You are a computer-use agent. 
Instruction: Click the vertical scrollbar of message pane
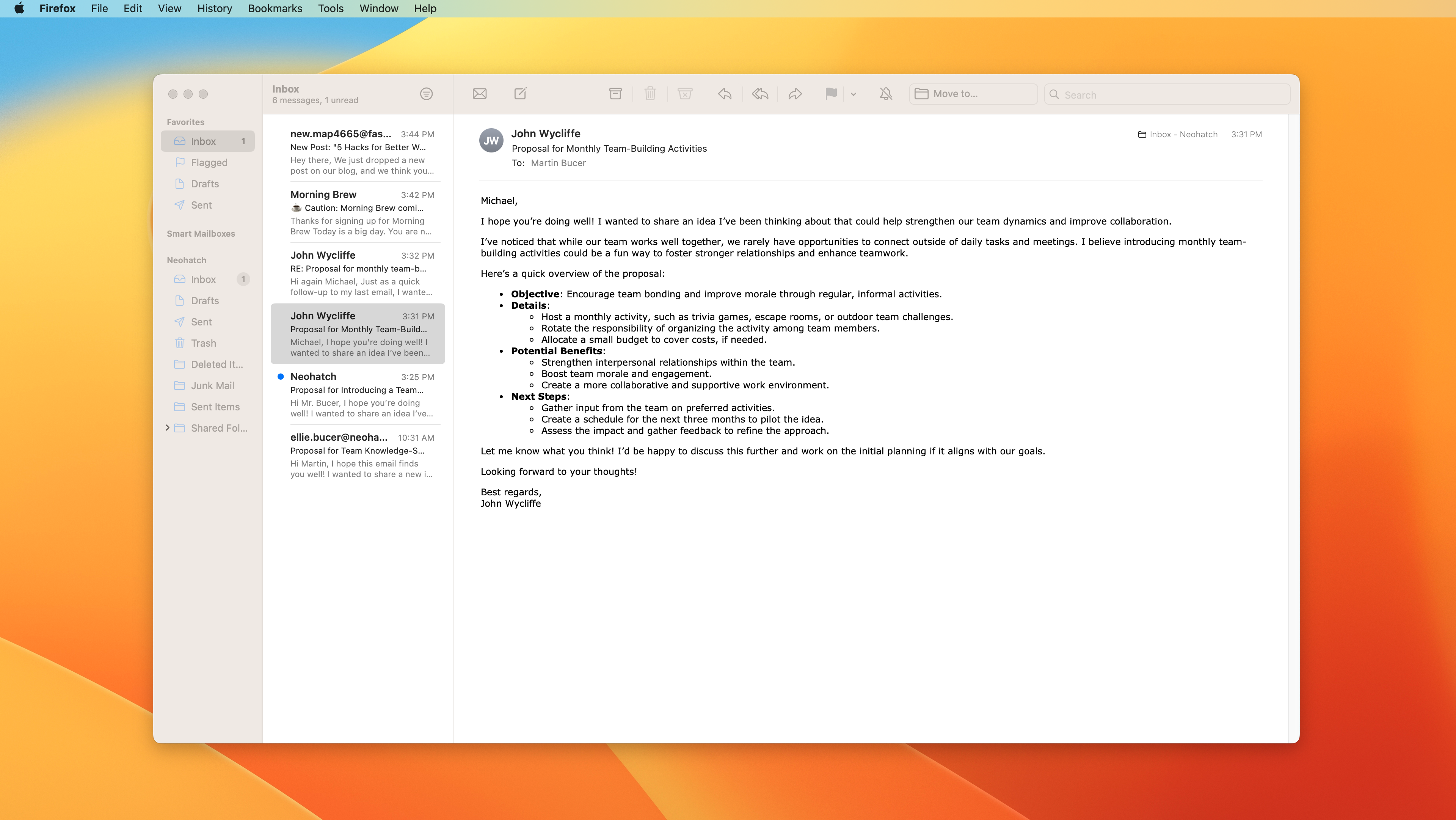(x=1293, y=429)
